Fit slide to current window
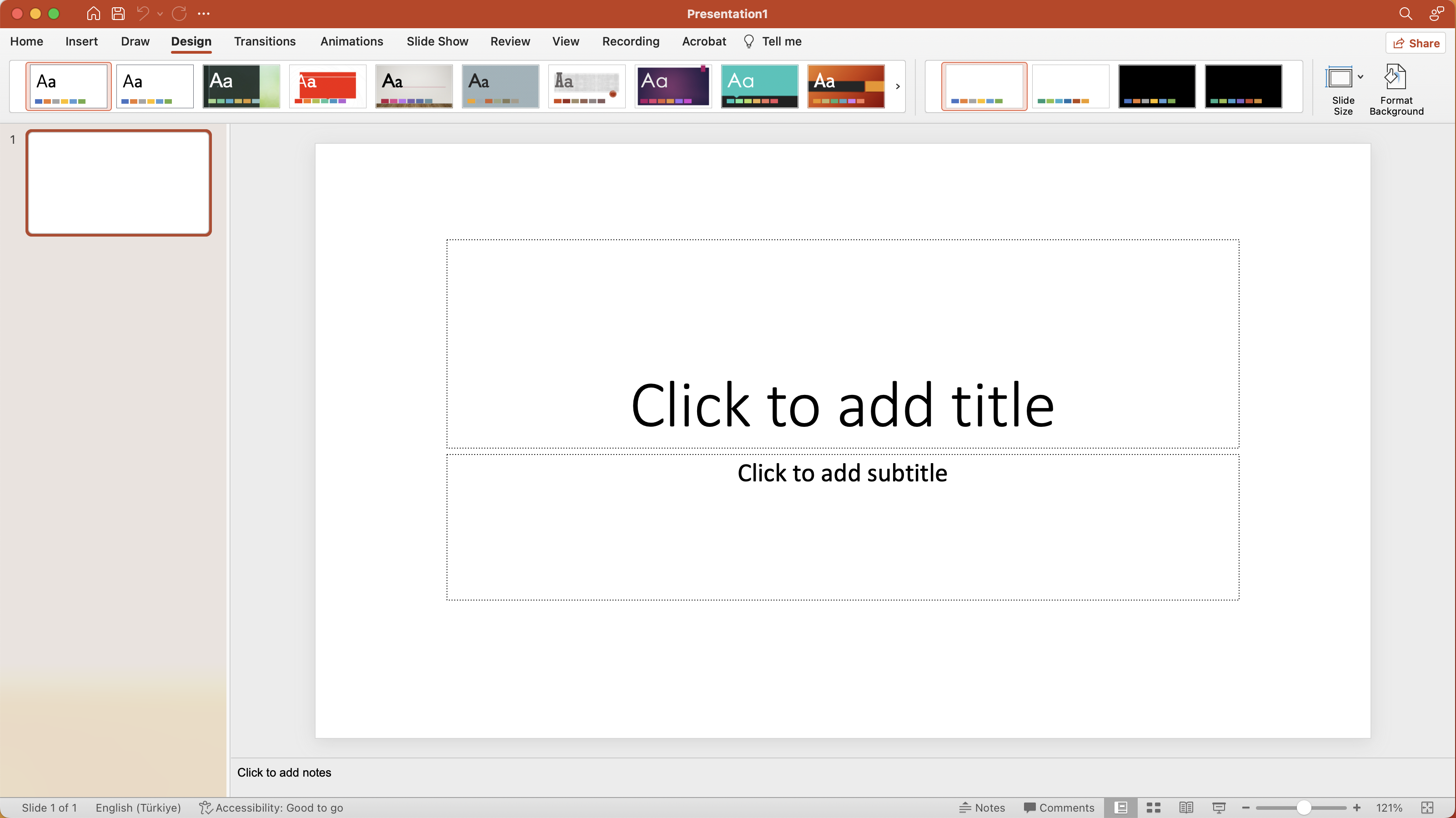Image resolution: width=1456 pixels, height=818 pixels. pyautogui.click(x=1427, y=807)
